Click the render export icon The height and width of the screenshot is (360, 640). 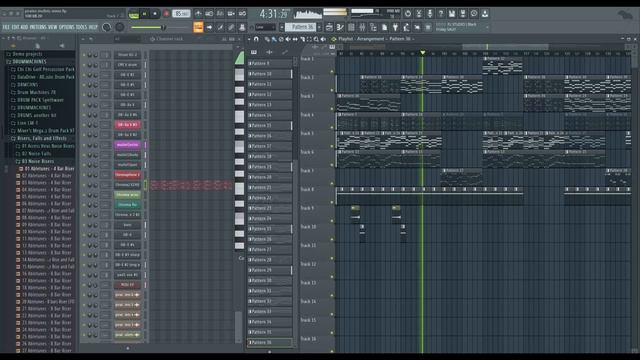[x=463, y=14]
